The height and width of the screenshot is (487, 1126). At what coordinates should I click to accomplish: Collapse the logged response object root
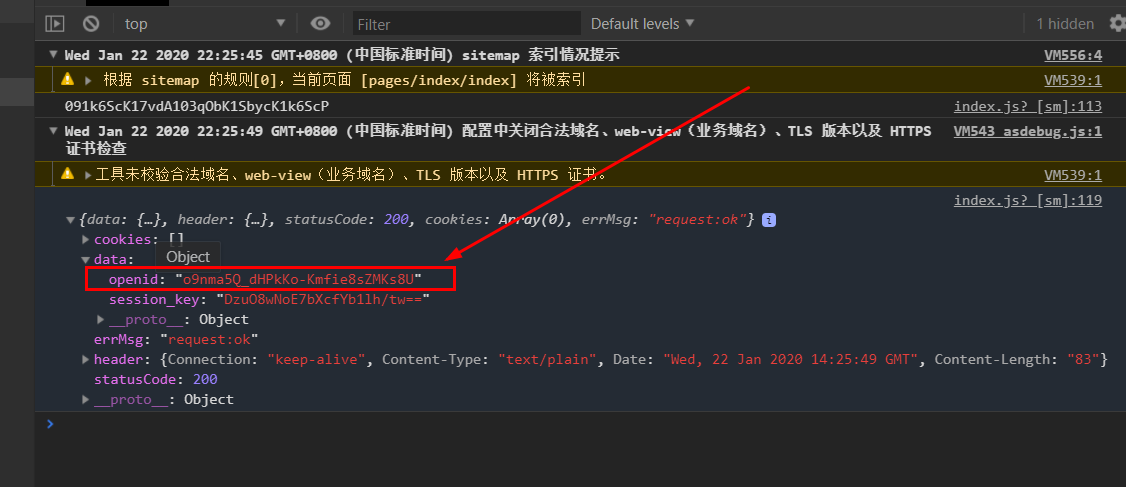(70, 220)
